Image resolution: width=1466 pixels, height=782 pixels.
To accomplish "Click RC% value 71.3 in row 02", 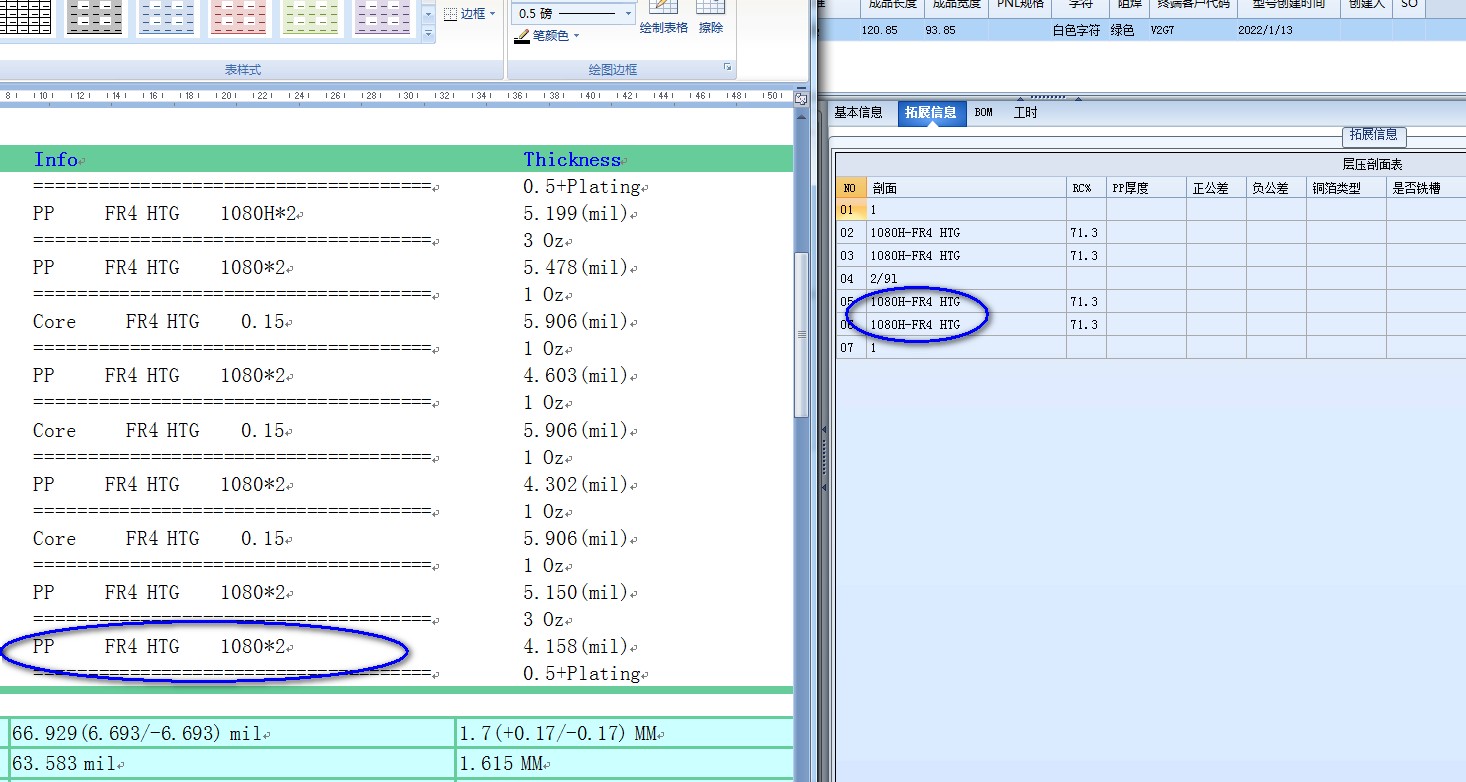I will [x=1086, y=232].
